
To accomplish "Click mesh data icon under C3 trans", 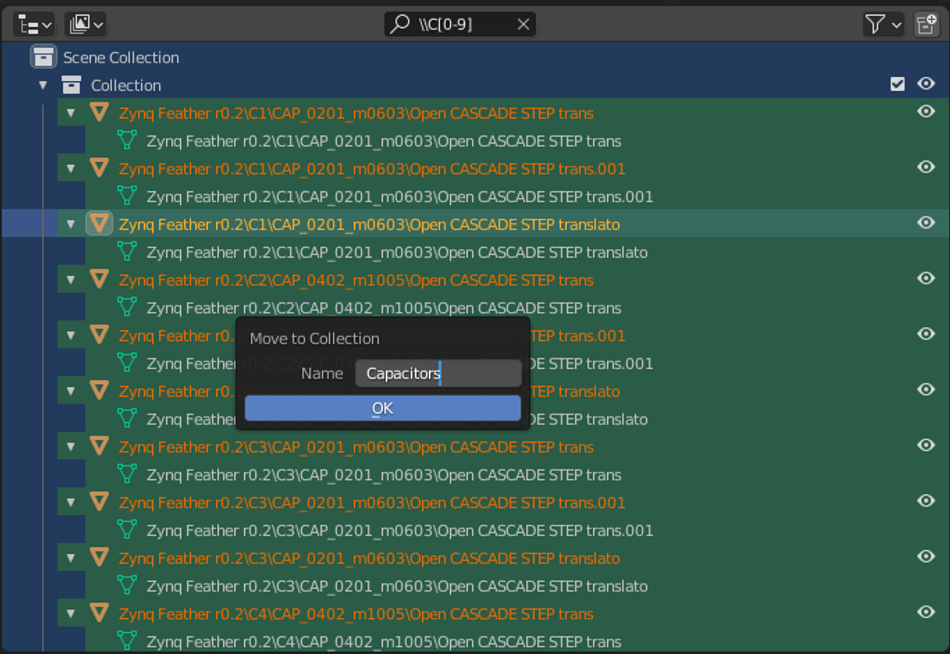I will click(127, 475).
